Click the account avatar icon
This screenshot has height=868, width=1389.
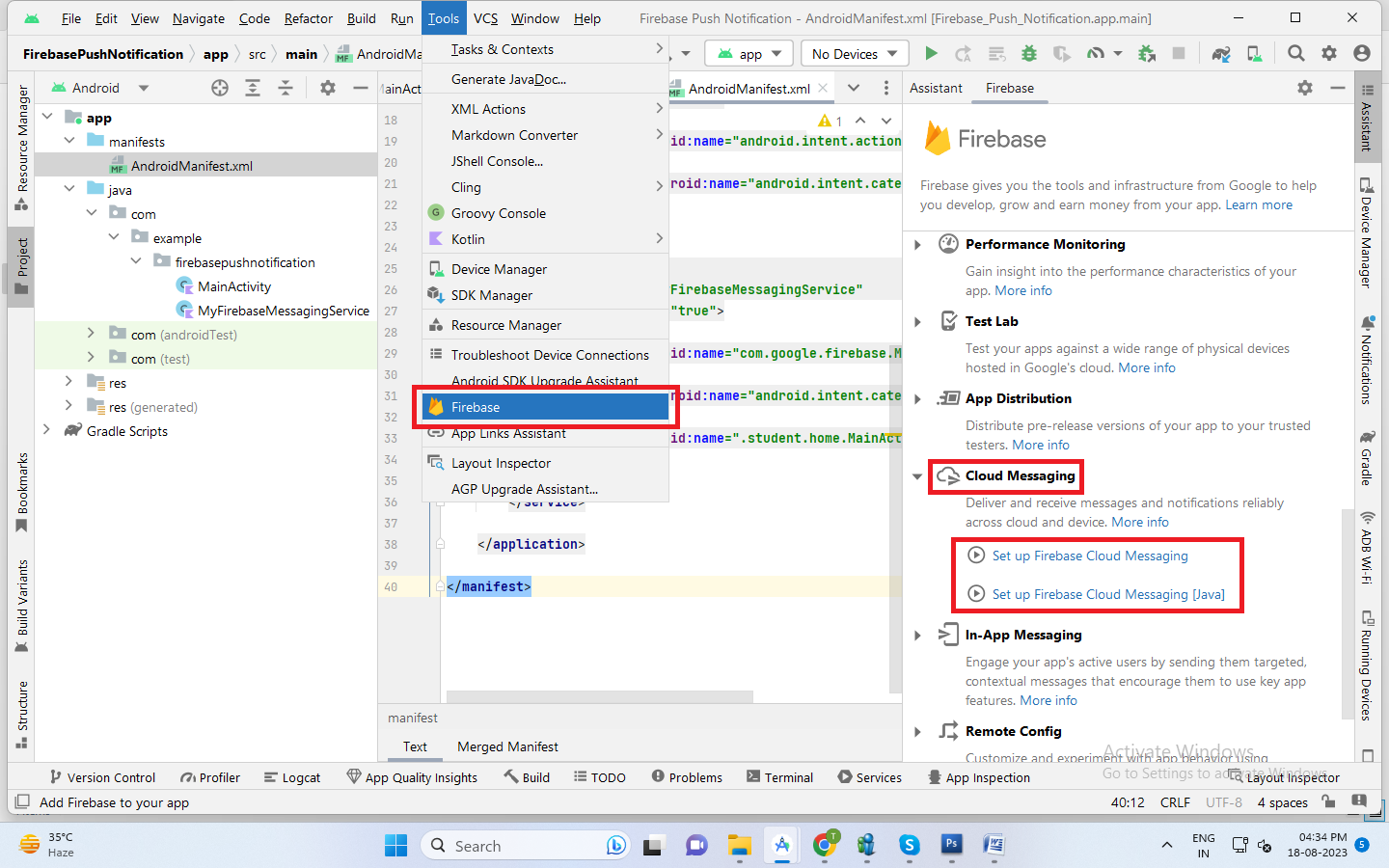(1362, 54)
